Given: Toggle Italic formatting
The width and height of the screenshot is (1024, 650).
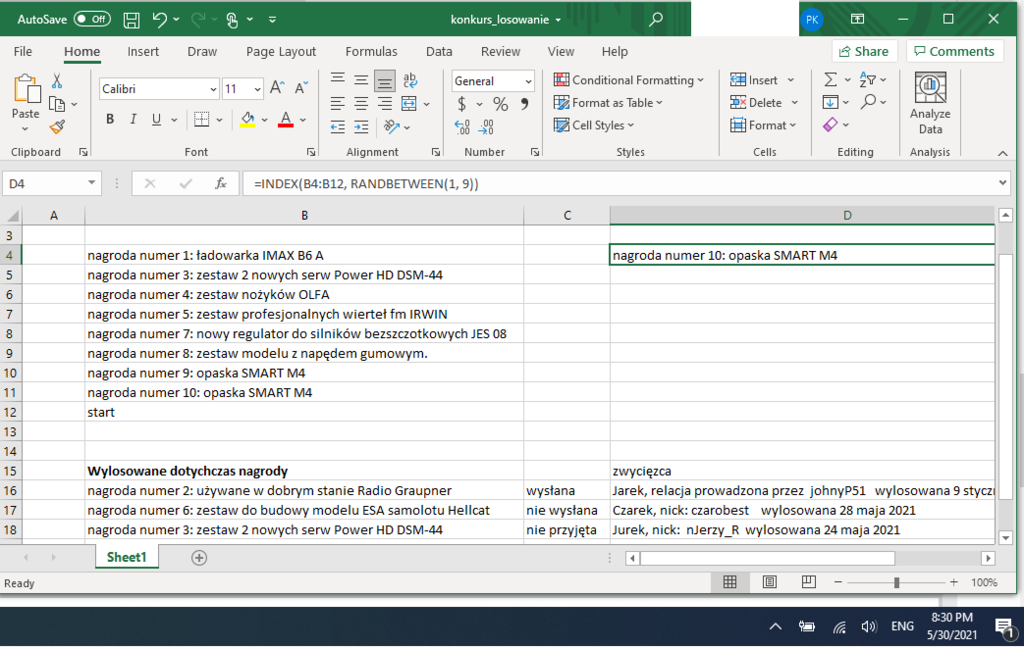Looking at the screenshot, I should click(133, 120).
